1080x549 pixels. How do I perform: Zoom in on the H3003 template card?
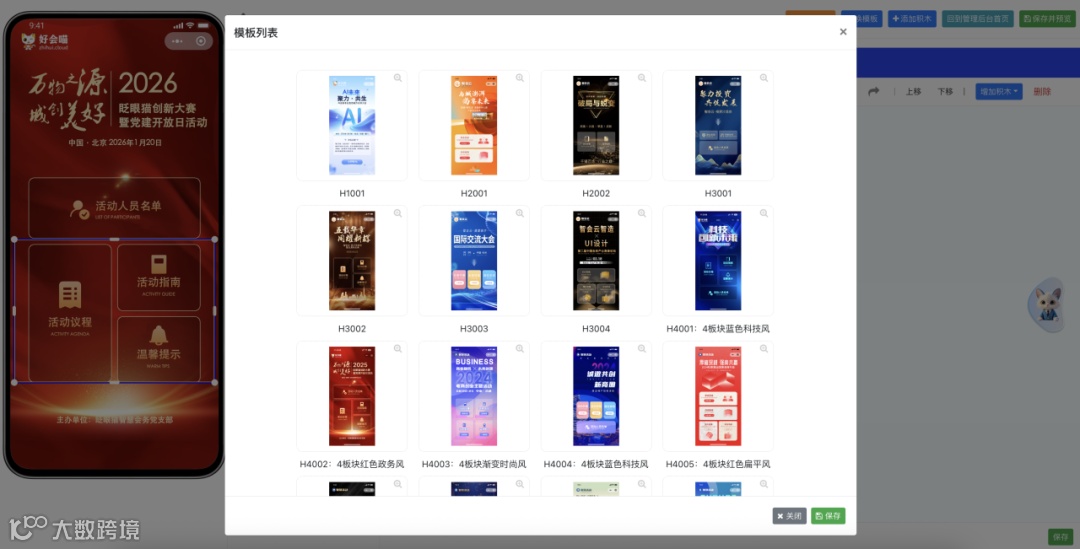click(520, 214)
